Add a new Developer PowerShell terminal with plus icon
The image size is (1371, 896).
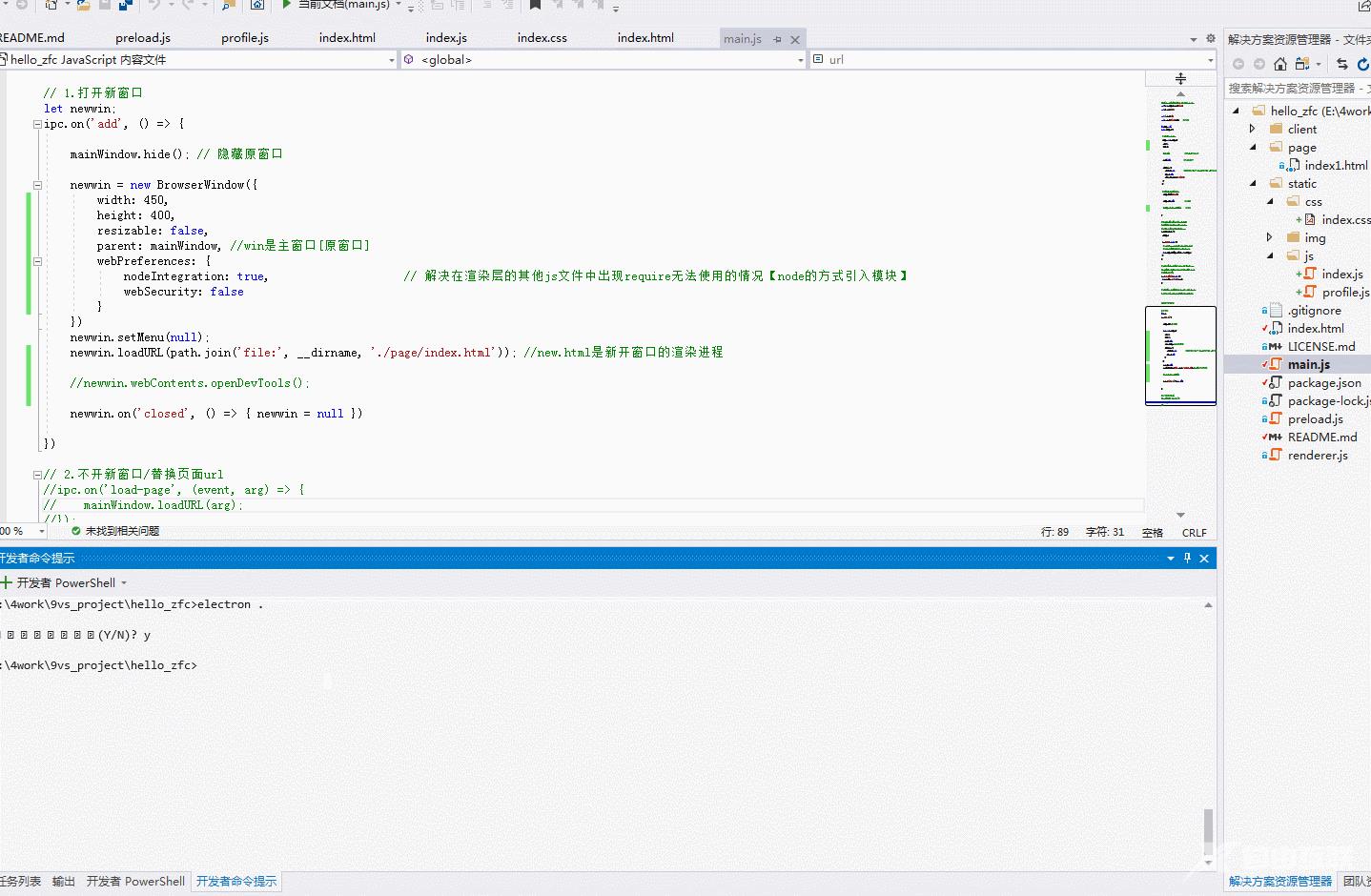tap(7, 582)
